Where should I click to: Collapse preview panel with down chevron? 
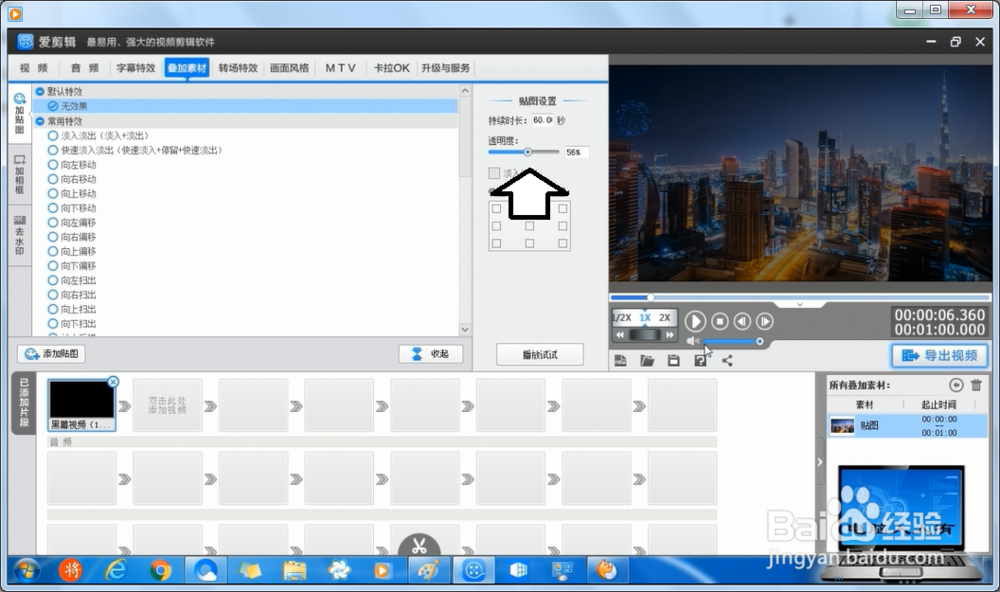(x=800, y=305)
